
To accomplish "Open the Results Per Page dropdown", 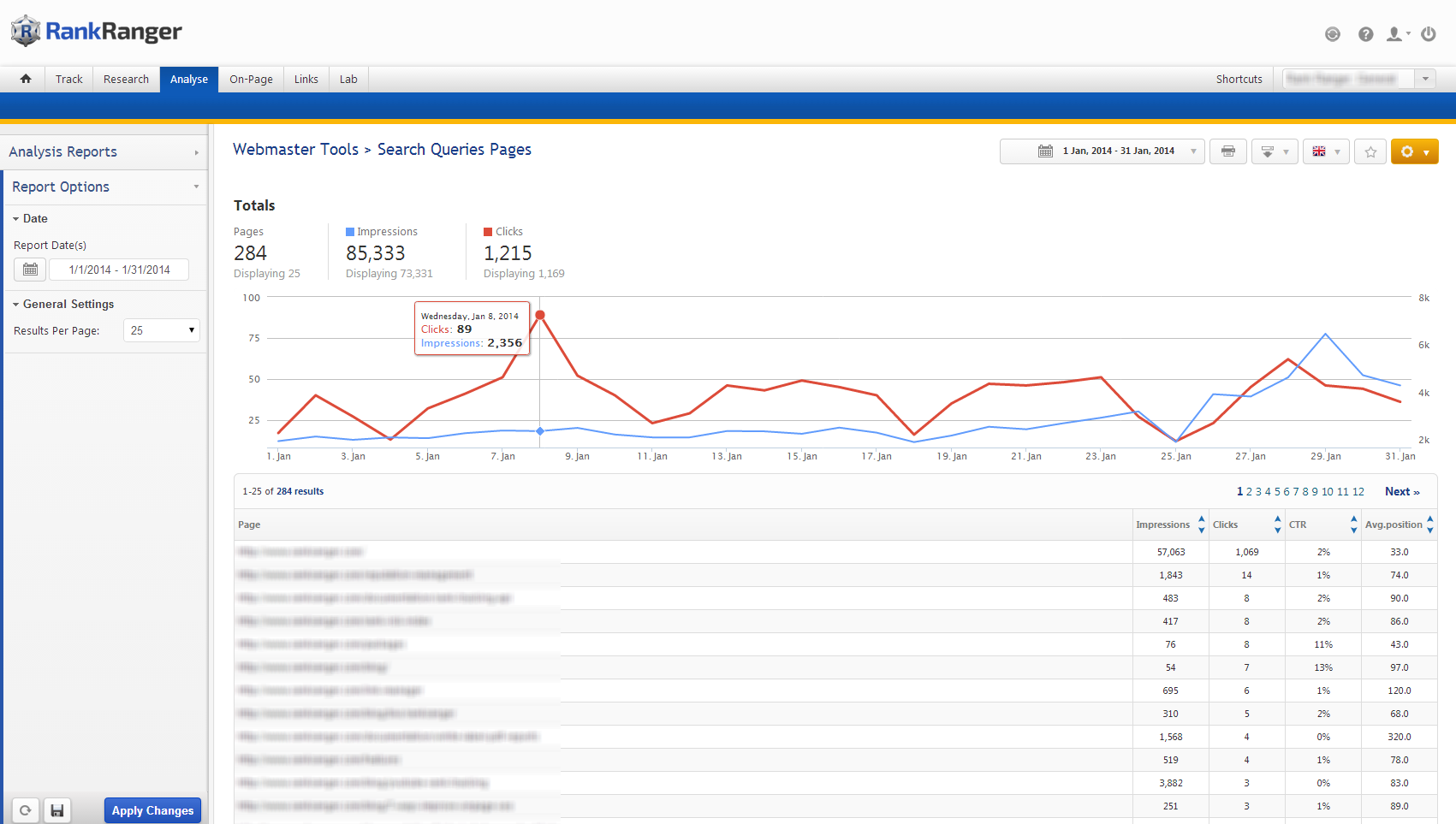I will pos(162,330).
